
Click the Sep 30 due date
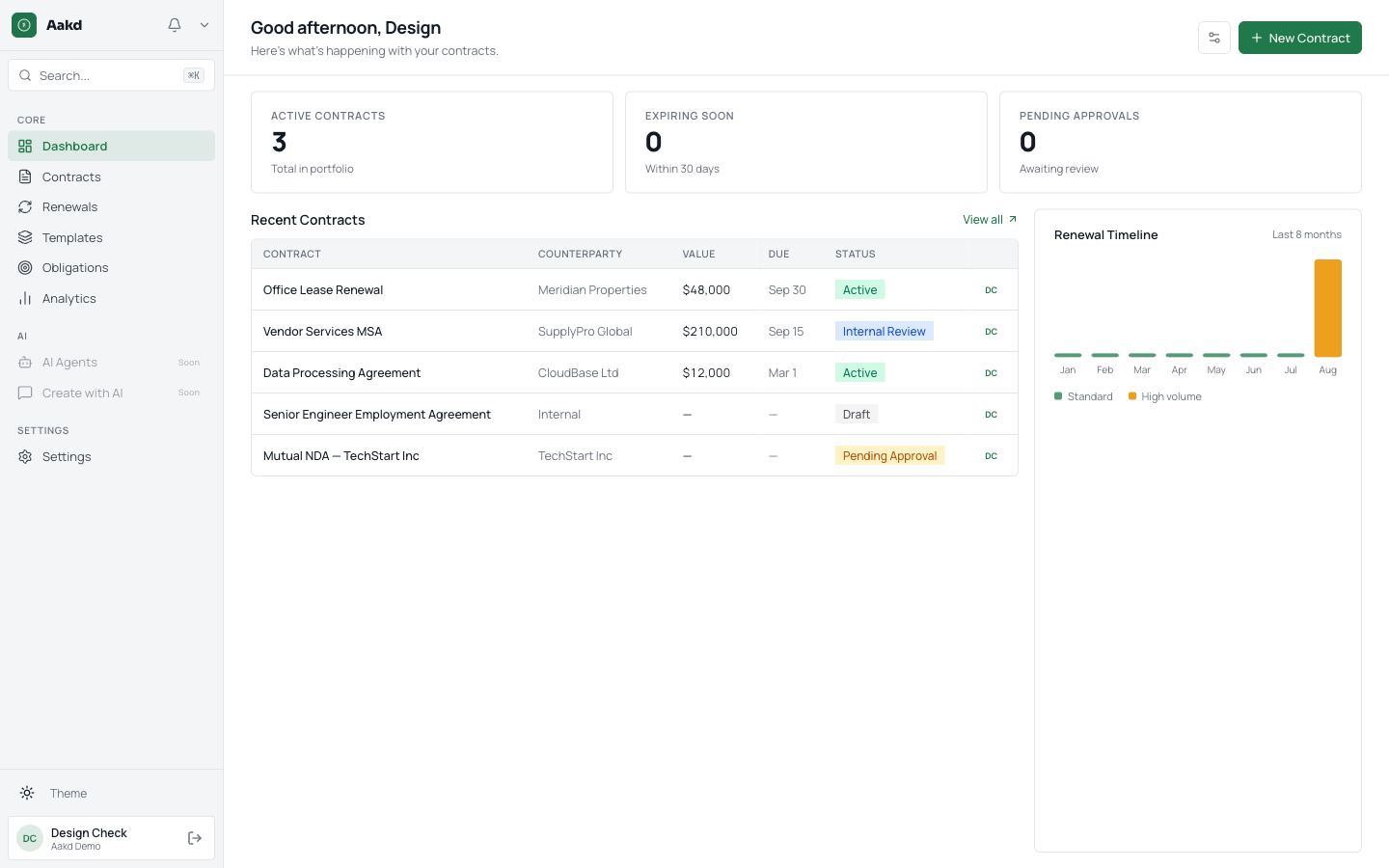click(787, 290)
